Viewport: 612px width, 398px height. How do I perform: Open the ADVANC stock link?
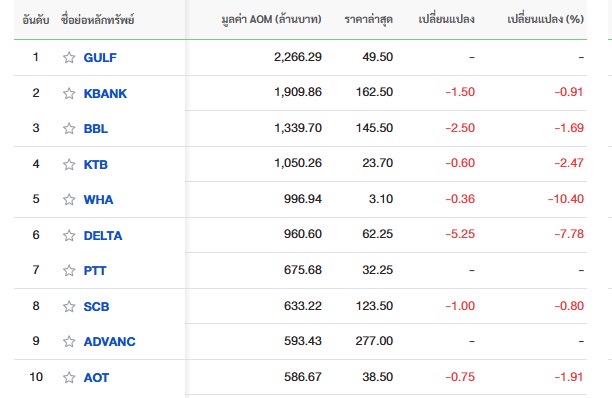[x=110, y=342]
